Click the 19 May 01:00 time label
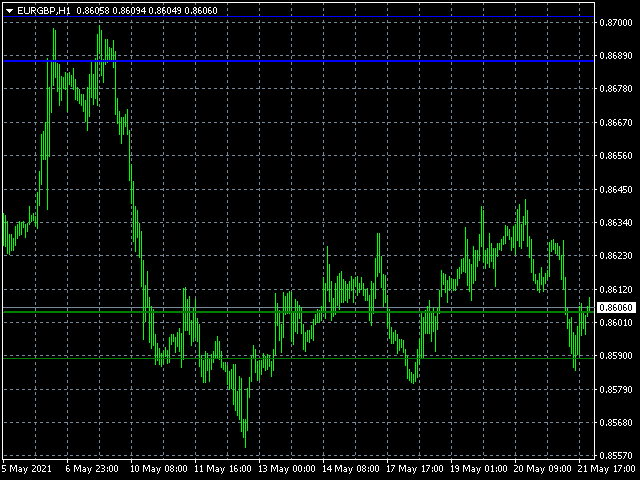The width and height of the screenshot is (640, 480). 479,469
